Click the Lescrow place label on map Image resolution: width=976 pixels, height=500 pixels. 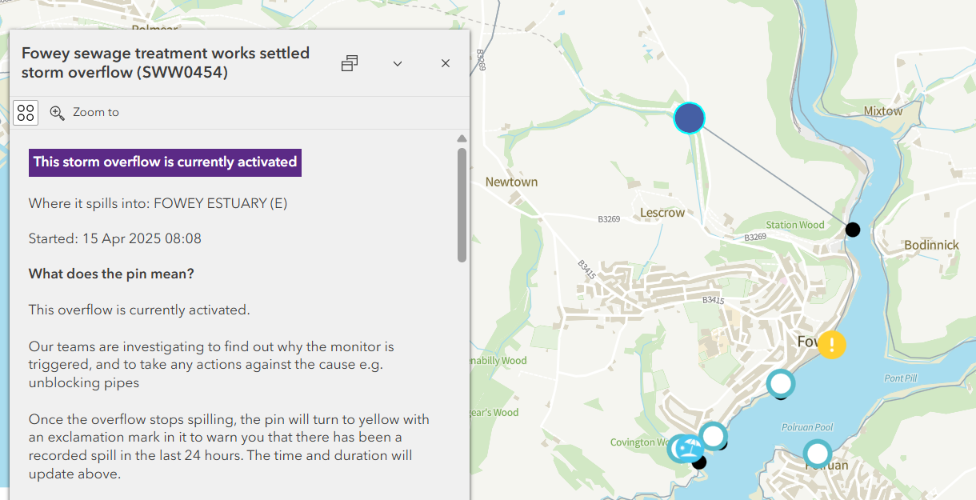(662, 213)
